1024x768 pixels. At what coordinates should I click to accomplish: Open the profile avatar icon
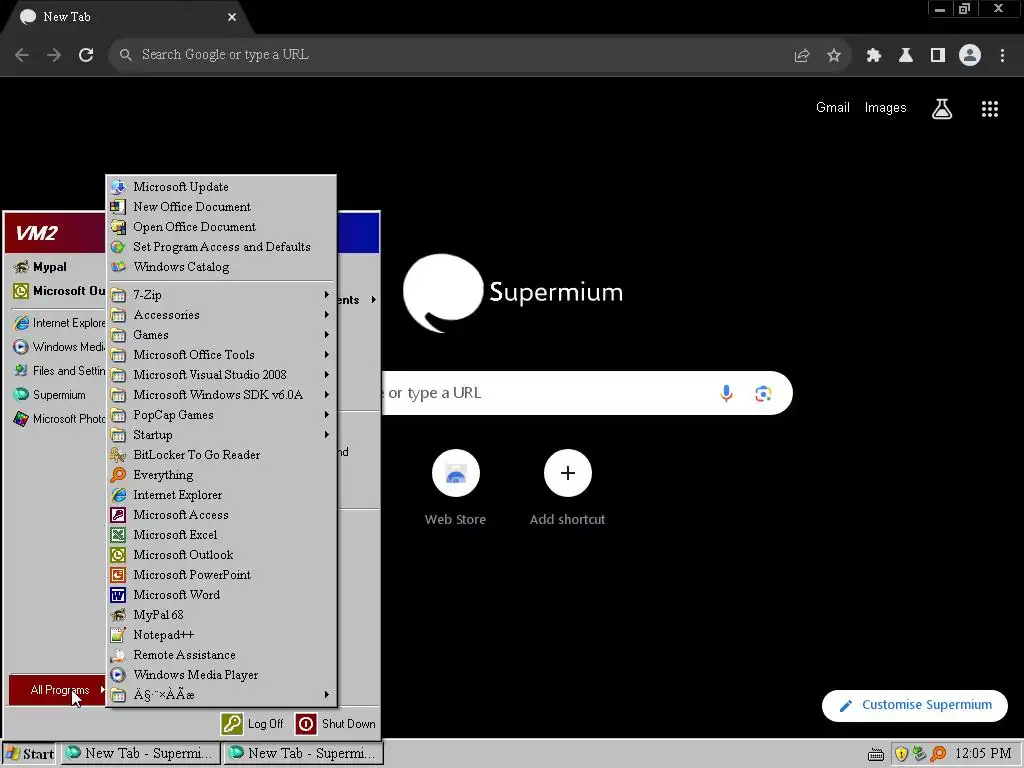[x=970, y=55]
